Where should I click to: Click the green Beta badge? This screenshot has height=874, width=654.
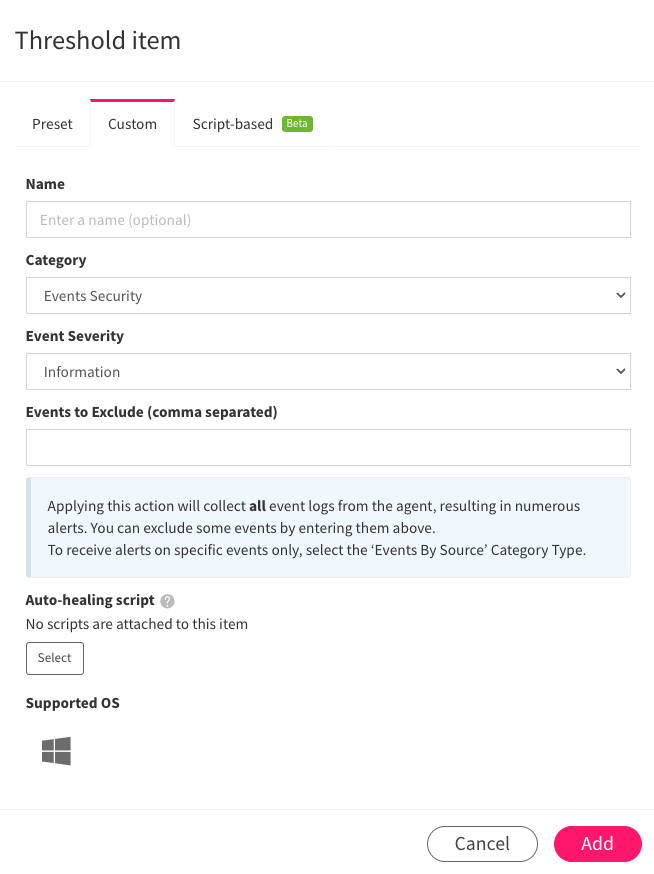[297, 124]
